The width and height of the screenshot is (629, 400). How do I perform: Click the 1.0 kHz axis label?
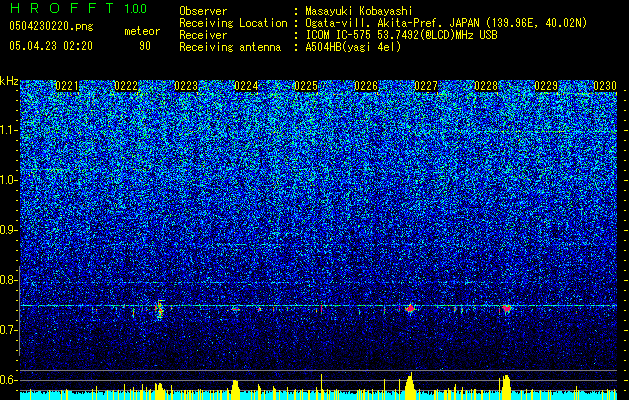point(9,180)
